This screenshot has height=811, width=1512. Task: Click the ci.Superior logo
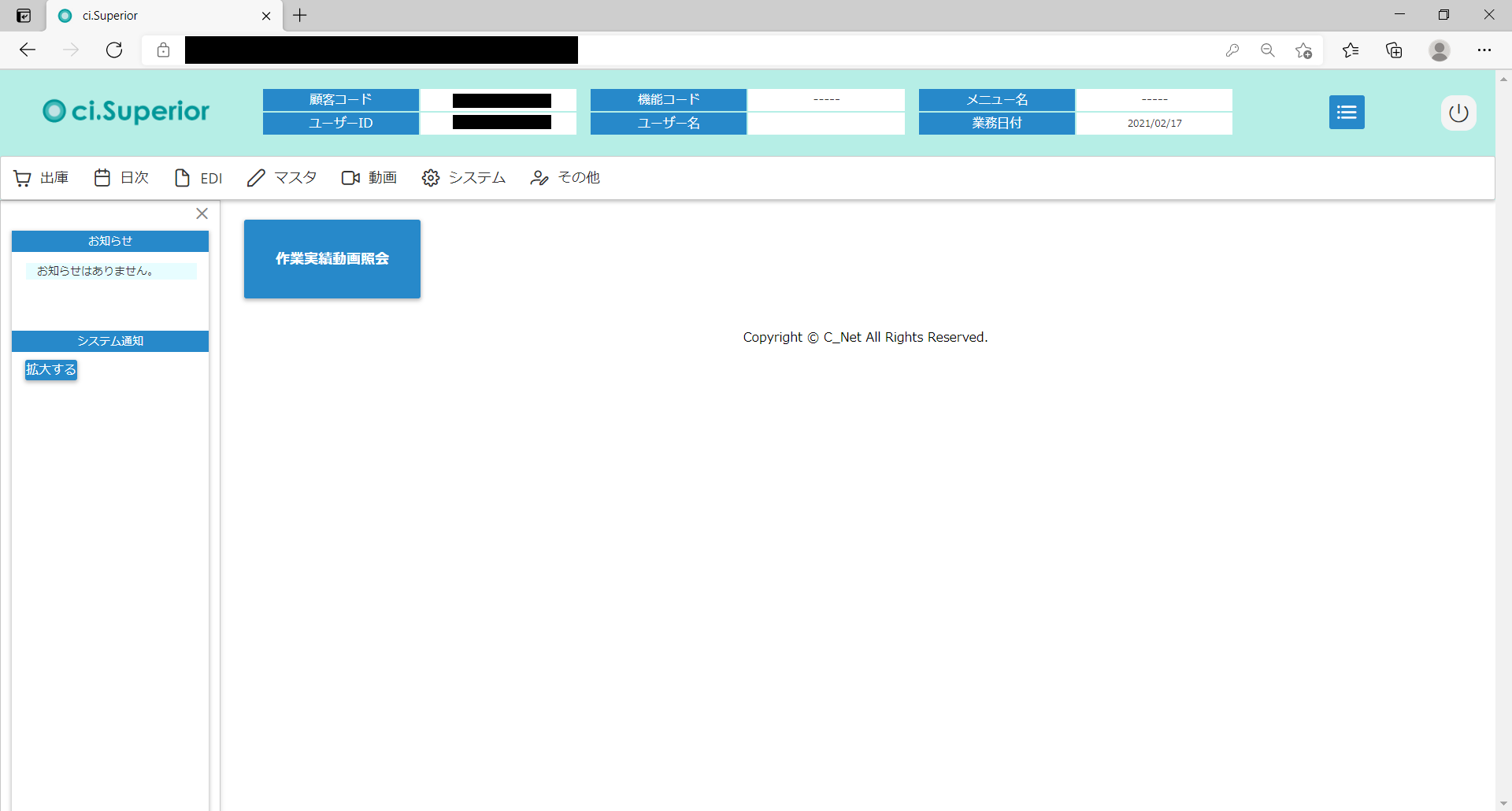[x=126, y=111]
